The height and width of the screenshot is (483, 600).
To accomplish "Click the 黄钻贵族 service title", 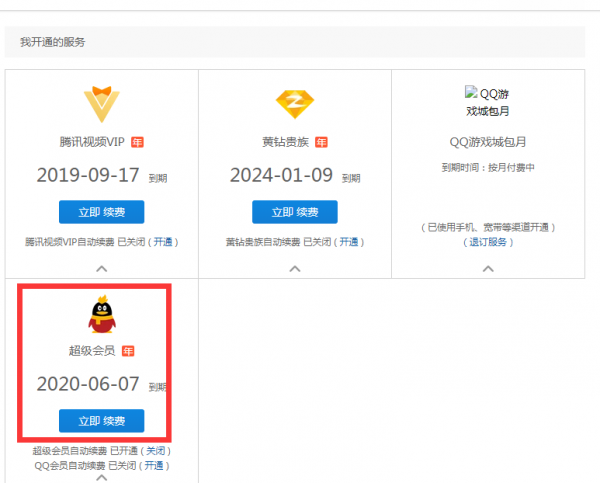I will (285, 142).
